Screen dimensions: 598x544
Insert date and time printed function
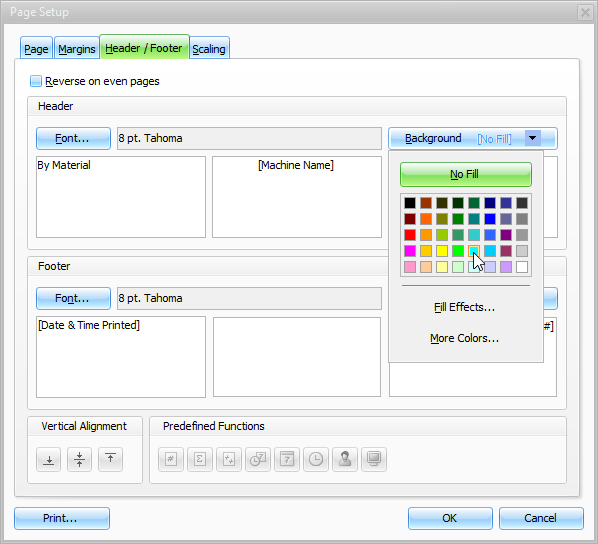258,459
